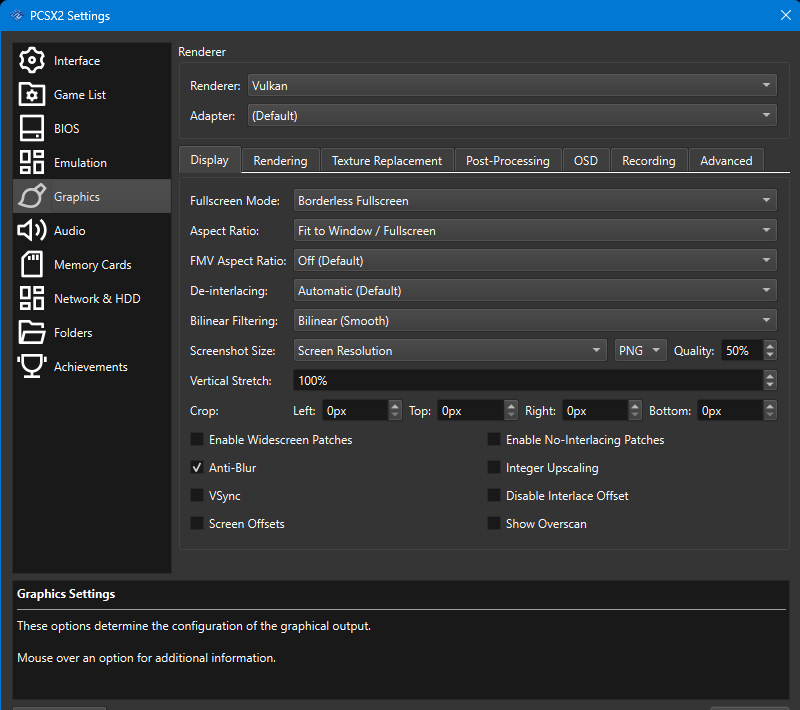Image resolution: width=800 pixels, height=710 pixels.
Task: Click the Crop Right spinner arrows
Action: 635,411
